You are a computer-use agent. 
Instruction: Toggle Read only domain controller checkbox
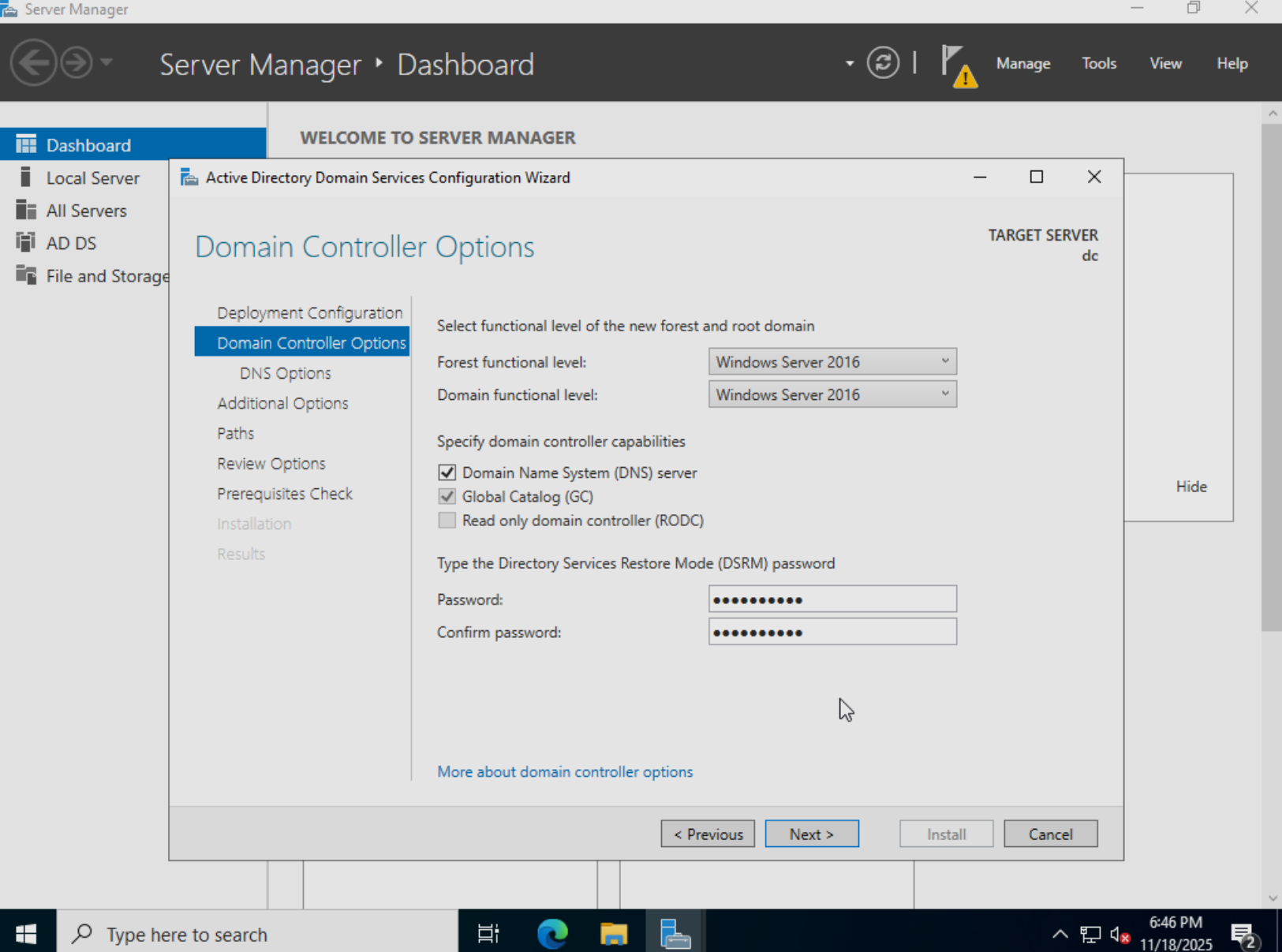(x=447, y=520)
